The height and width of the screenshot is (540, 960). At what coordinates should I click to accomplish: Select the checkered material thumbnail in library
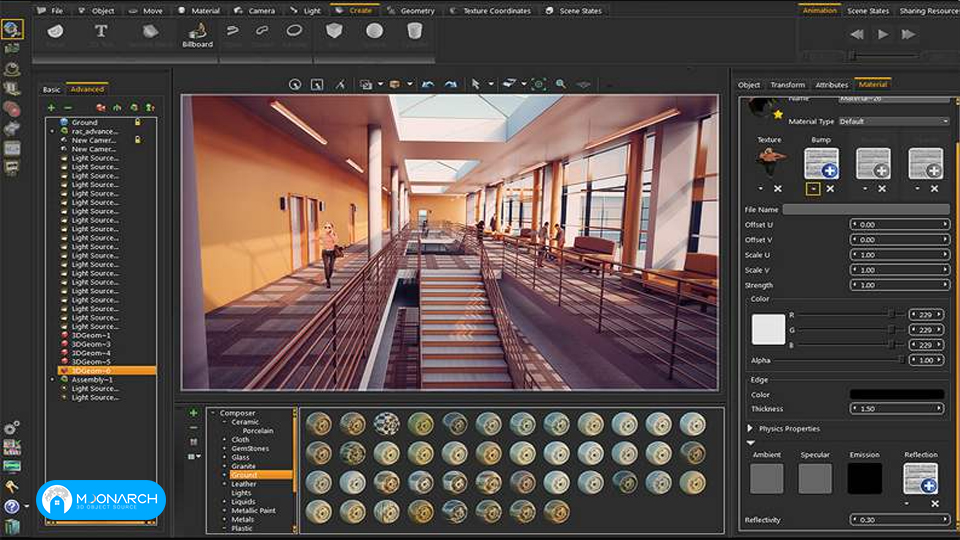click(386, 424)
